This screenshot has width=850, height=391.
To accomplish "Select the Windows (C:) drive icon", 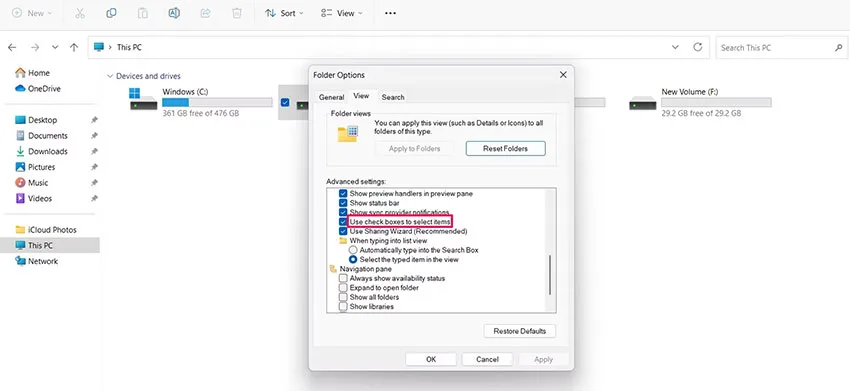I will (143, 100).
